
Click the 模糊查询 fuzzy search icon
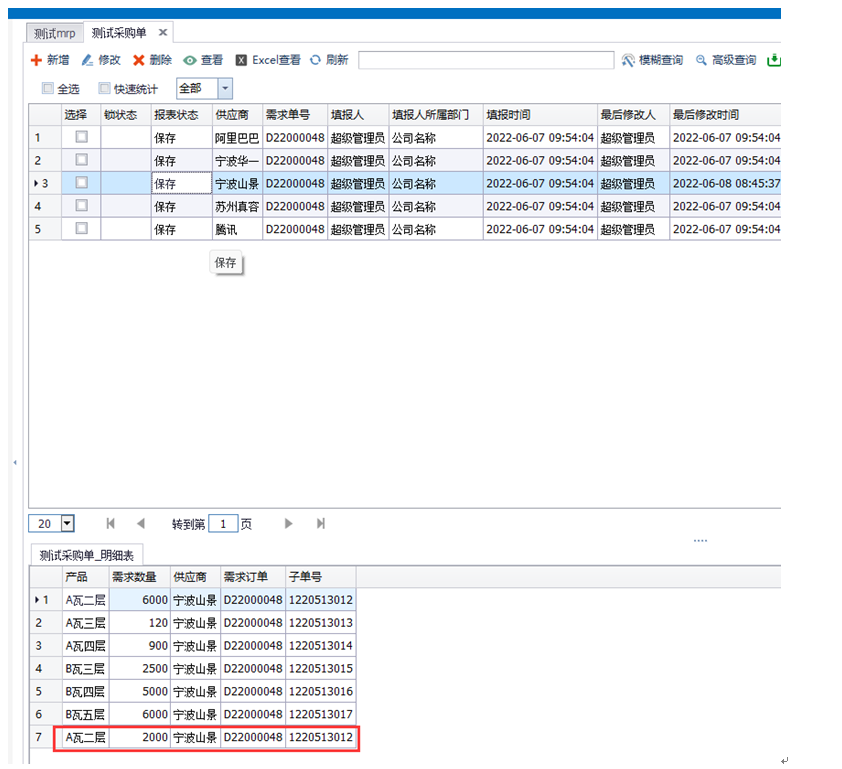[x=628, y=60]
